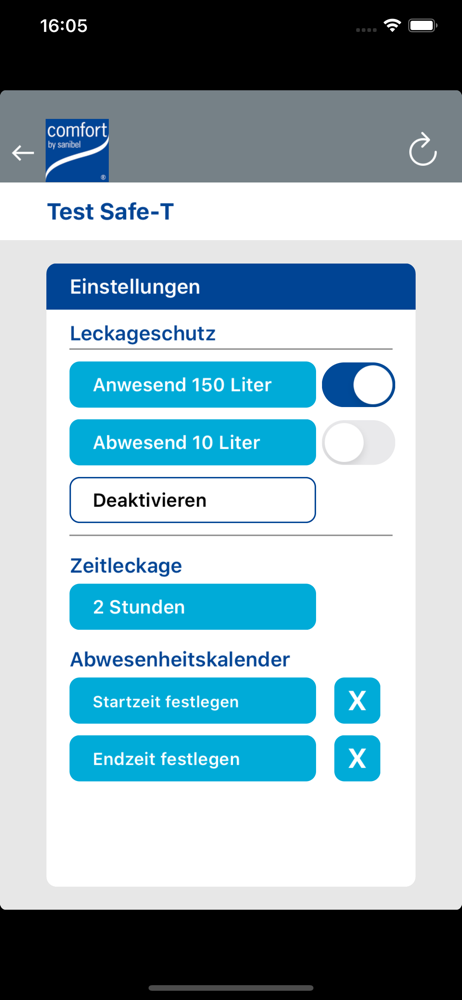
Task: Open the 2 Stunden Zeitleckage selector
Action: (193, 607)
